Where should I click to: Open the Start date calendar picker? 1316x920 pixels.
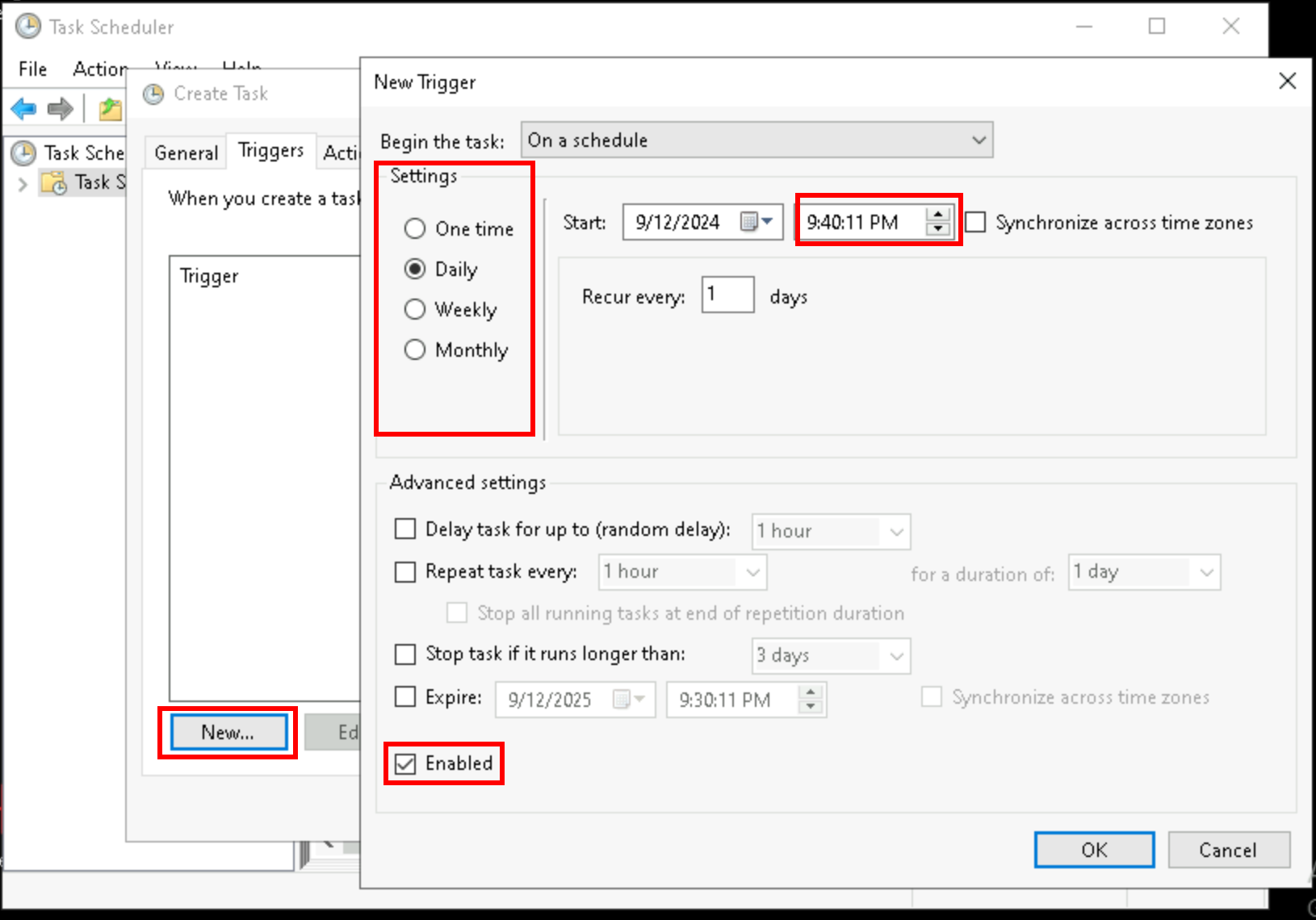(x=756, y=222)
